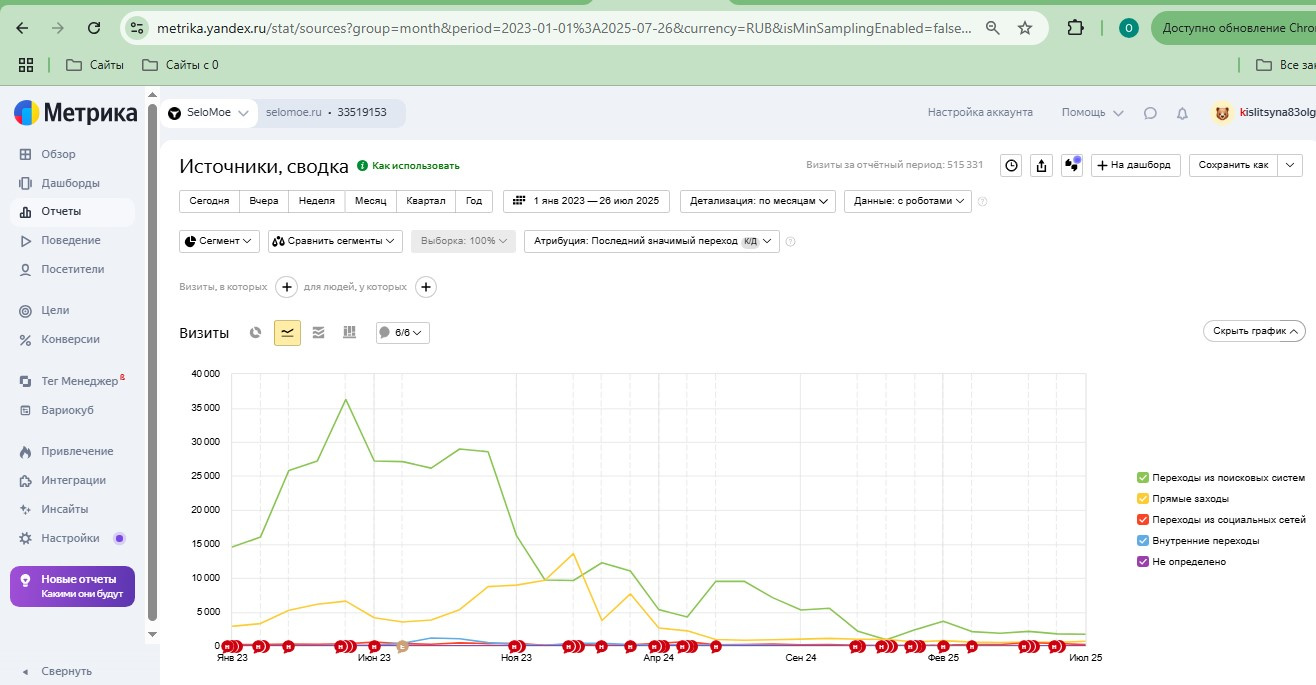Viewport: 1316px width, 685px height.
Task: Click Сохранить как button
Action: click(1233, 165)
